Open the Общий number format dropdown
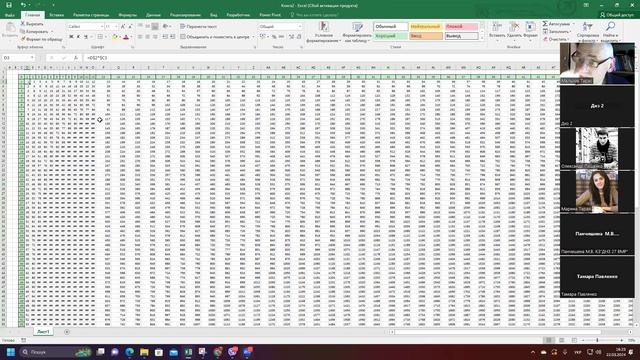 coord(300,27)
